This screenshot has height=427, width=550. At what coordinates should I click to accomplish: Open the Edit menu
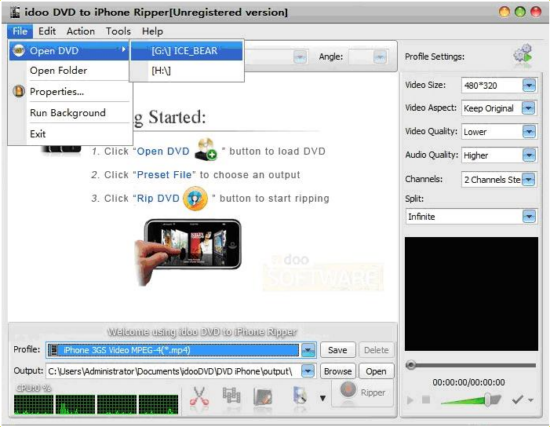click(47, 32)
